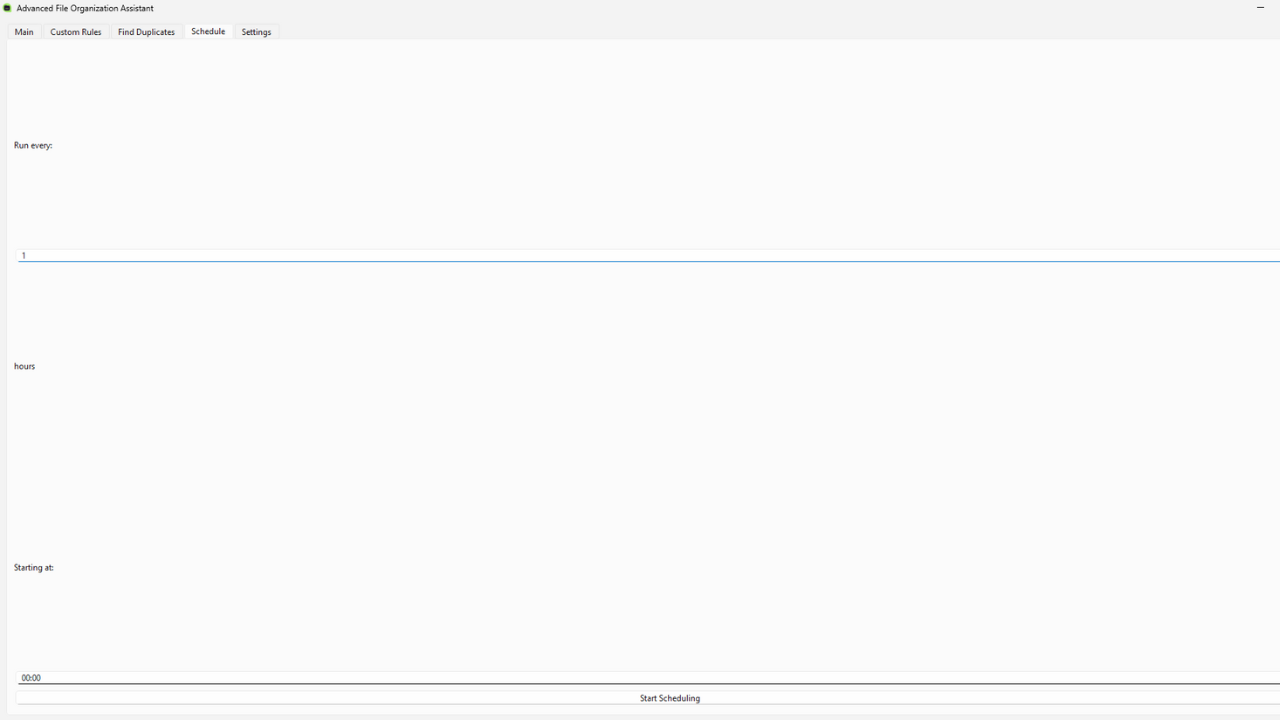Image resolution: width=1280 pixels, height=720 pixels.
Task: Switch to the Main tab
Action: coord(24,32)
